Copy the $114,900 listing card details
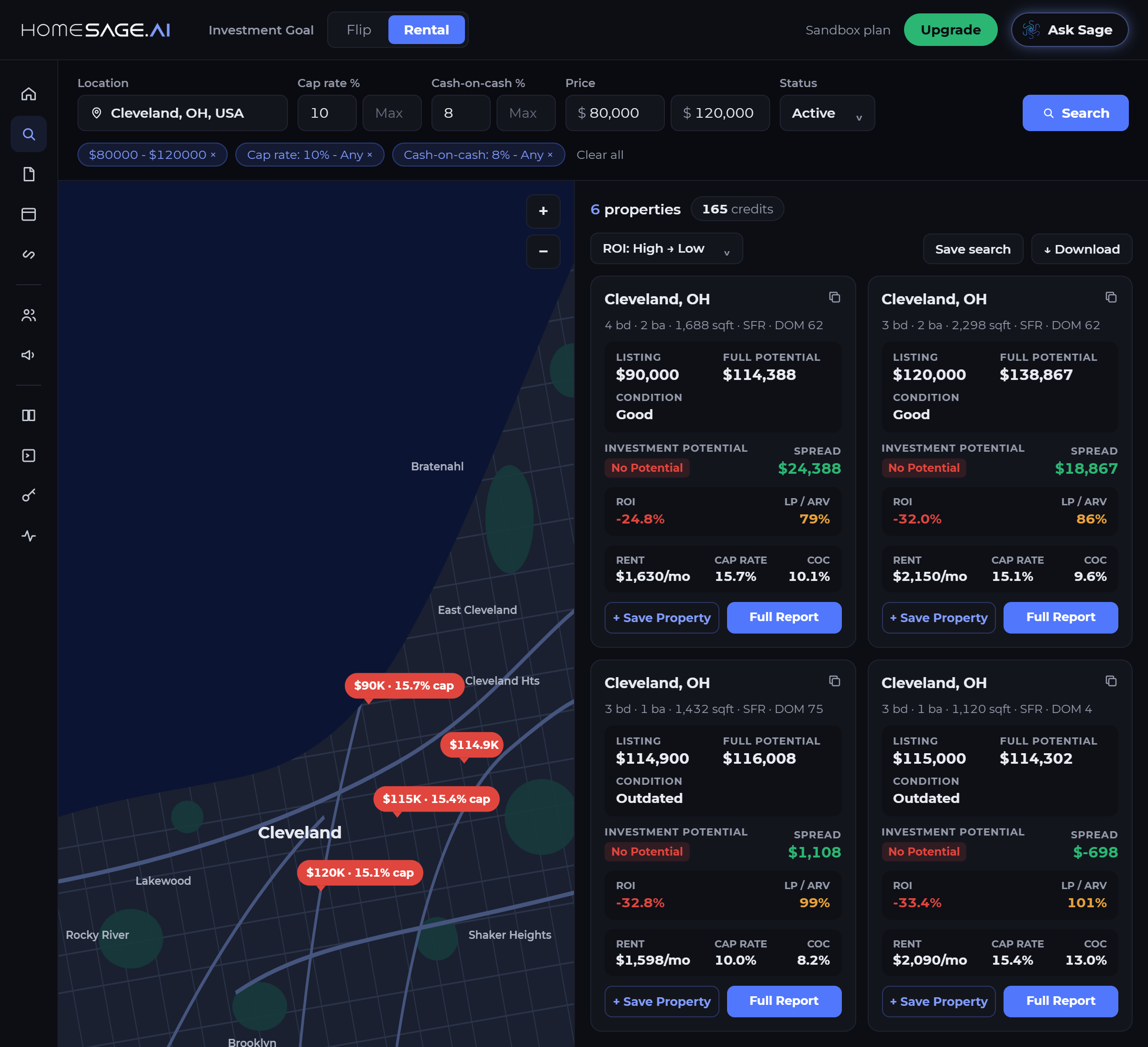 834,681
